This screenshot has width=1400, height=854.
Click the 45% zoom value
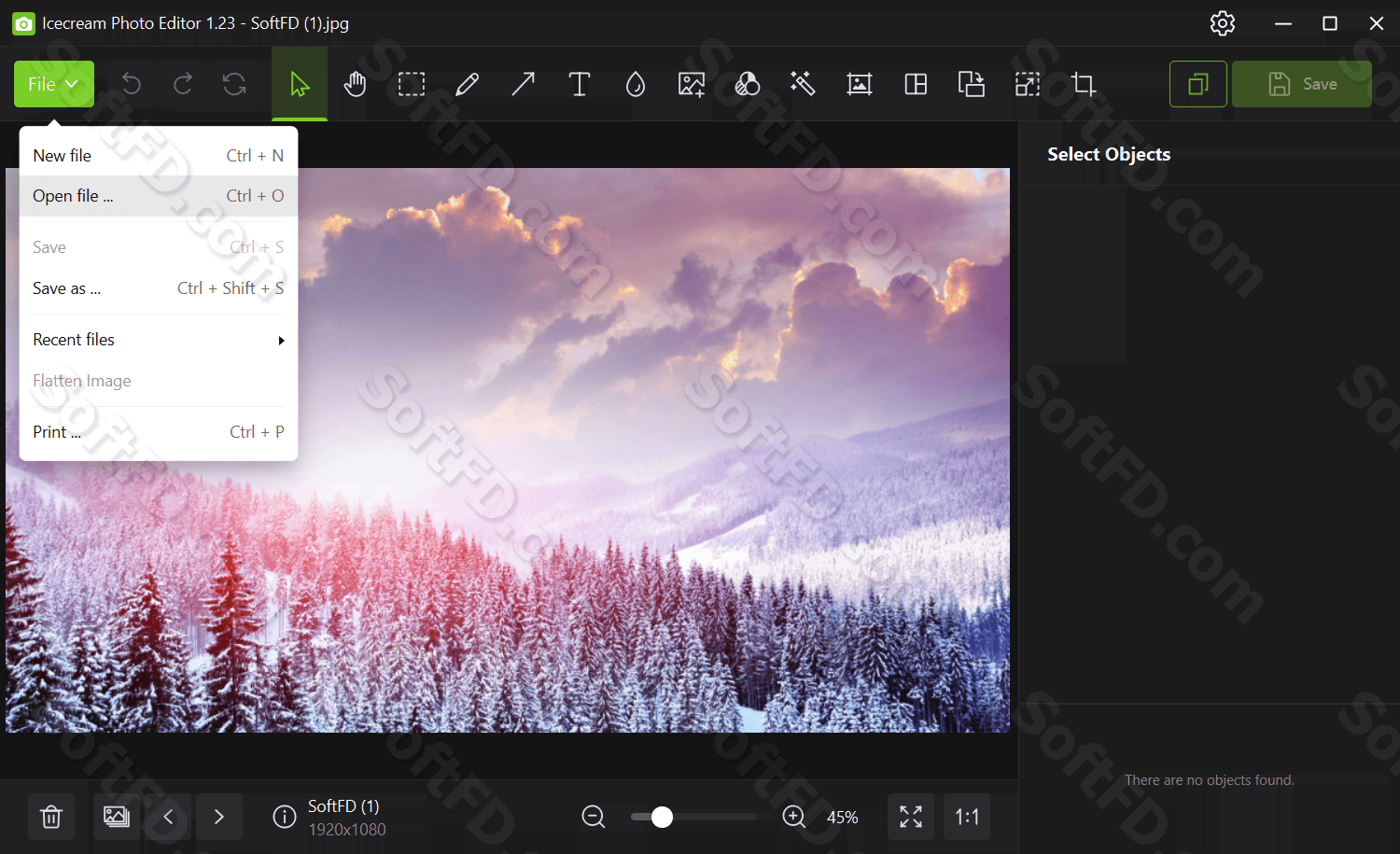pos(843,818)
